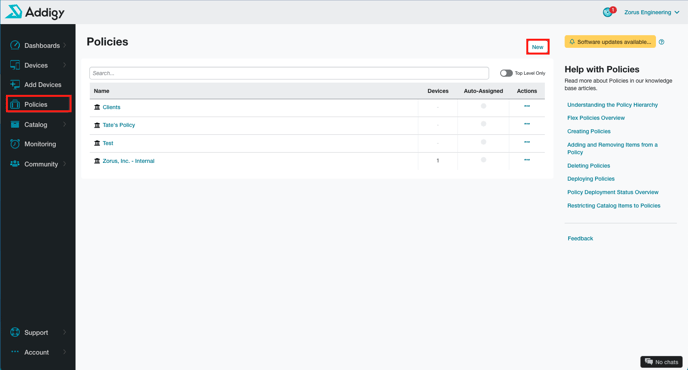Click the Feedback link
Screen dimensions: 688x370
click(580, 238)
